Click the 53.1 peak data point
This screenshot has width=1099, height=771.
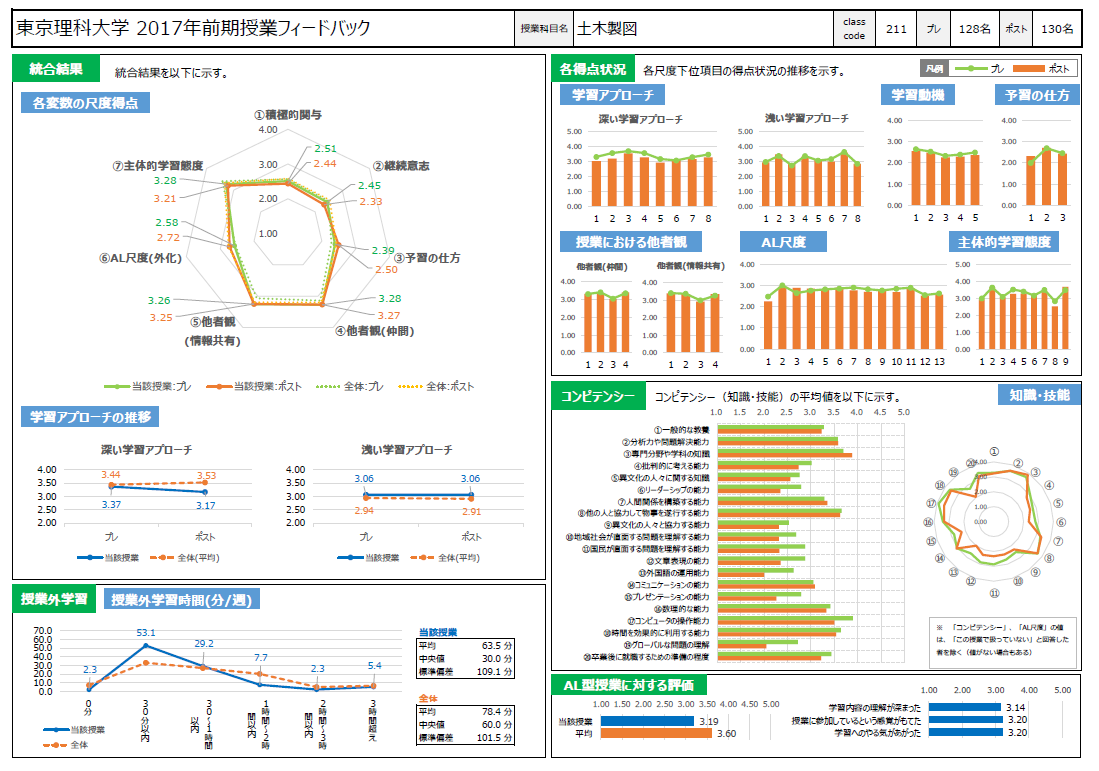(146, 645)
